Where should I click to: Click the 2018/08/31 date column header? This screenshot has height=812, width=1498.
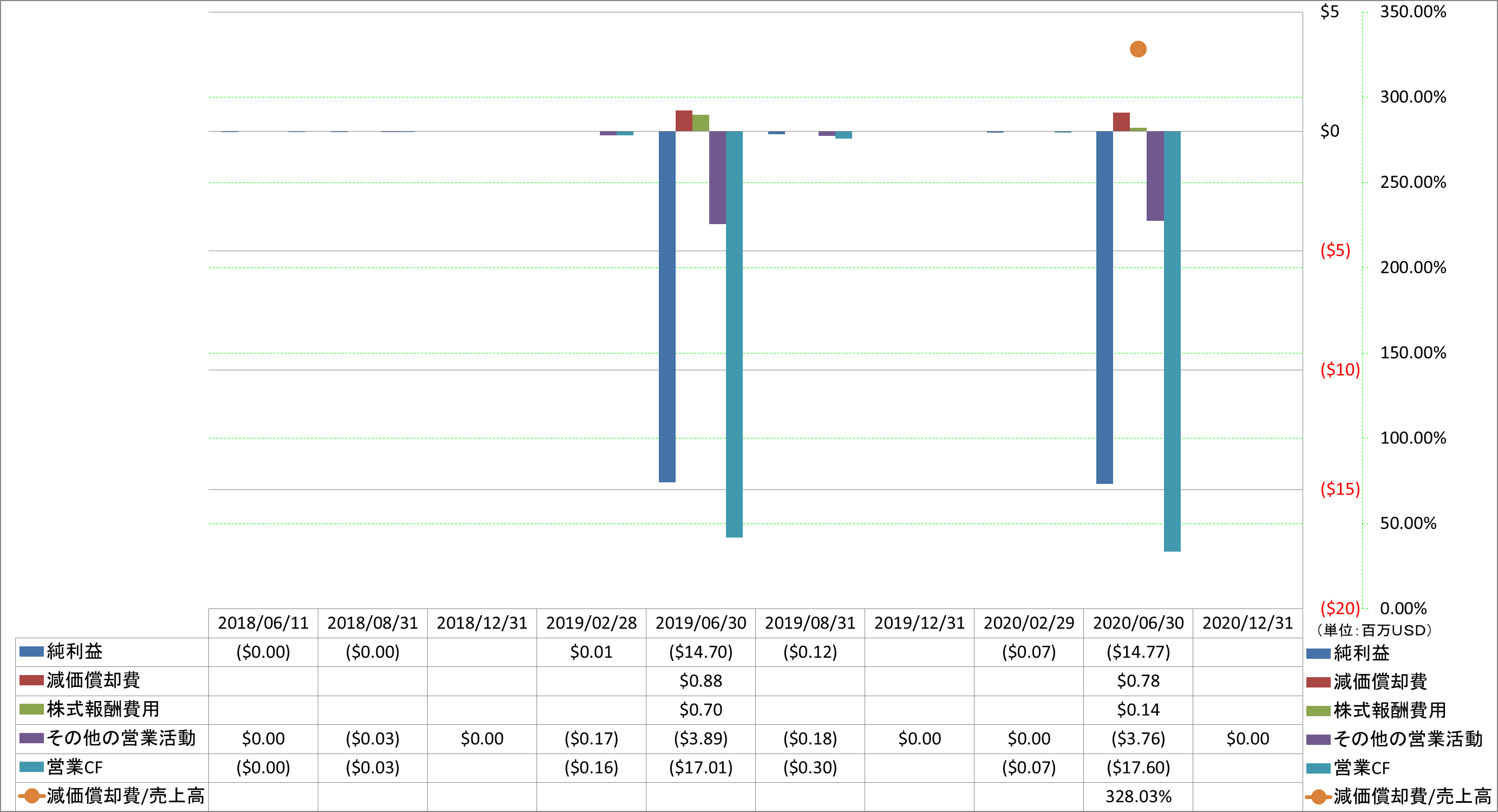(x=373, y=623)
